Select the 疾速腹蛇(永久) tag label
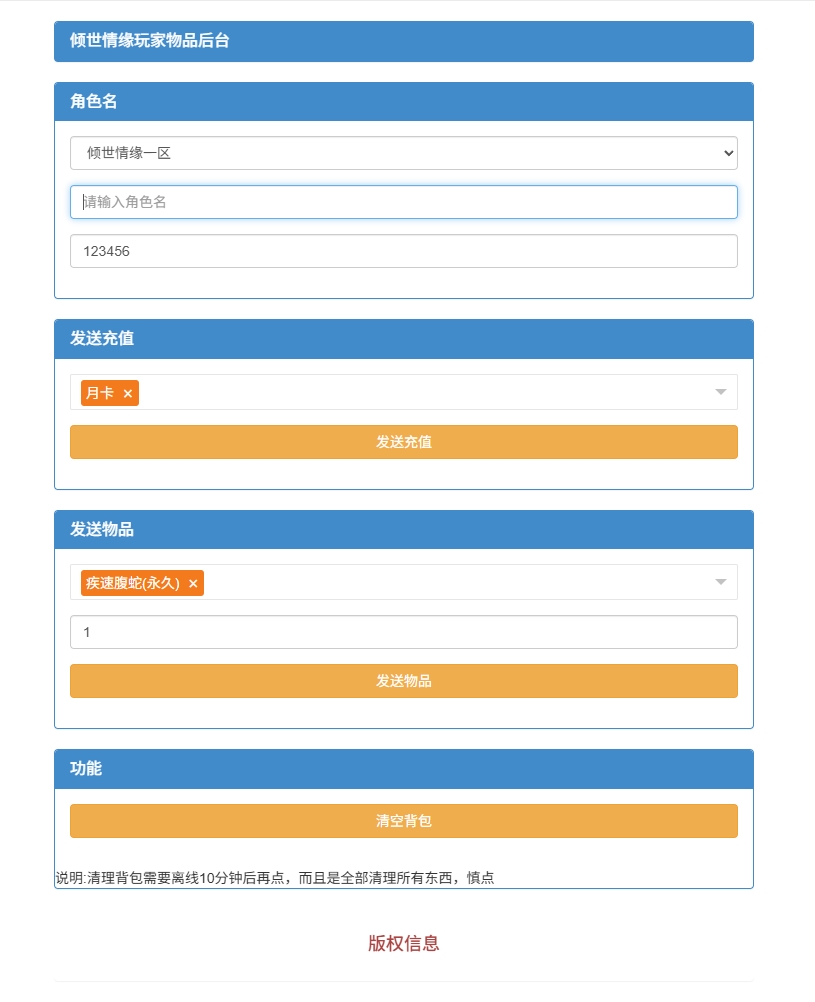The height and width of the screenshot is (1002, 815). 133,583
